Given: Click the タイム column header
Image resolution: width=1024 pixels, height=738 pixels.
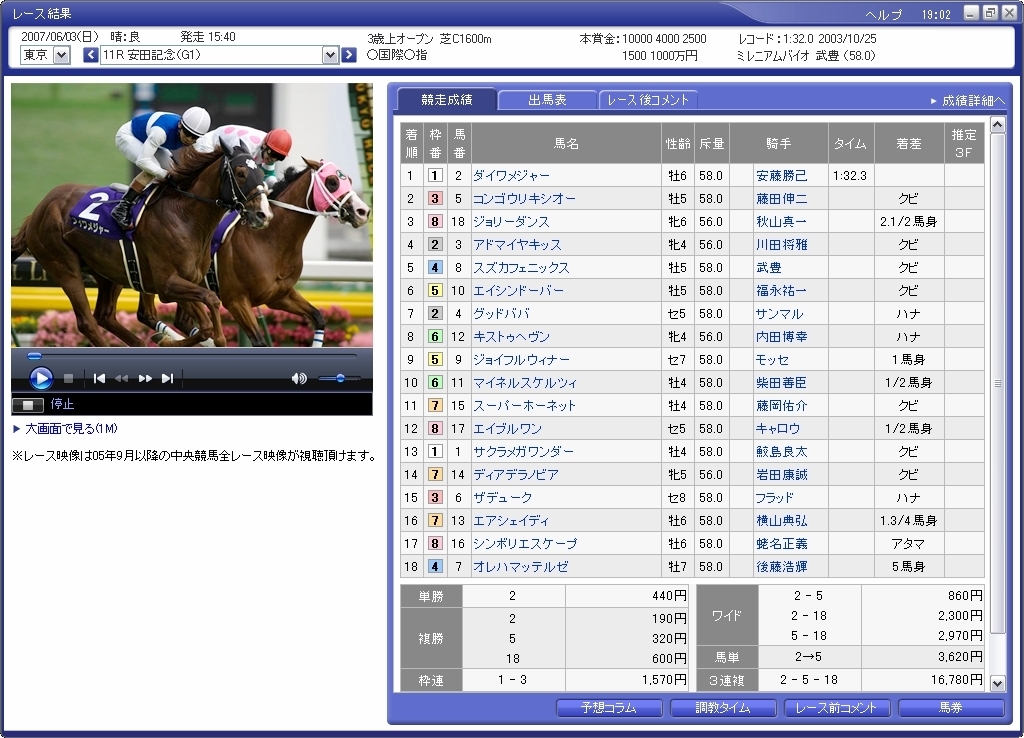Looking at the screenshot, I should click(850, 144).
